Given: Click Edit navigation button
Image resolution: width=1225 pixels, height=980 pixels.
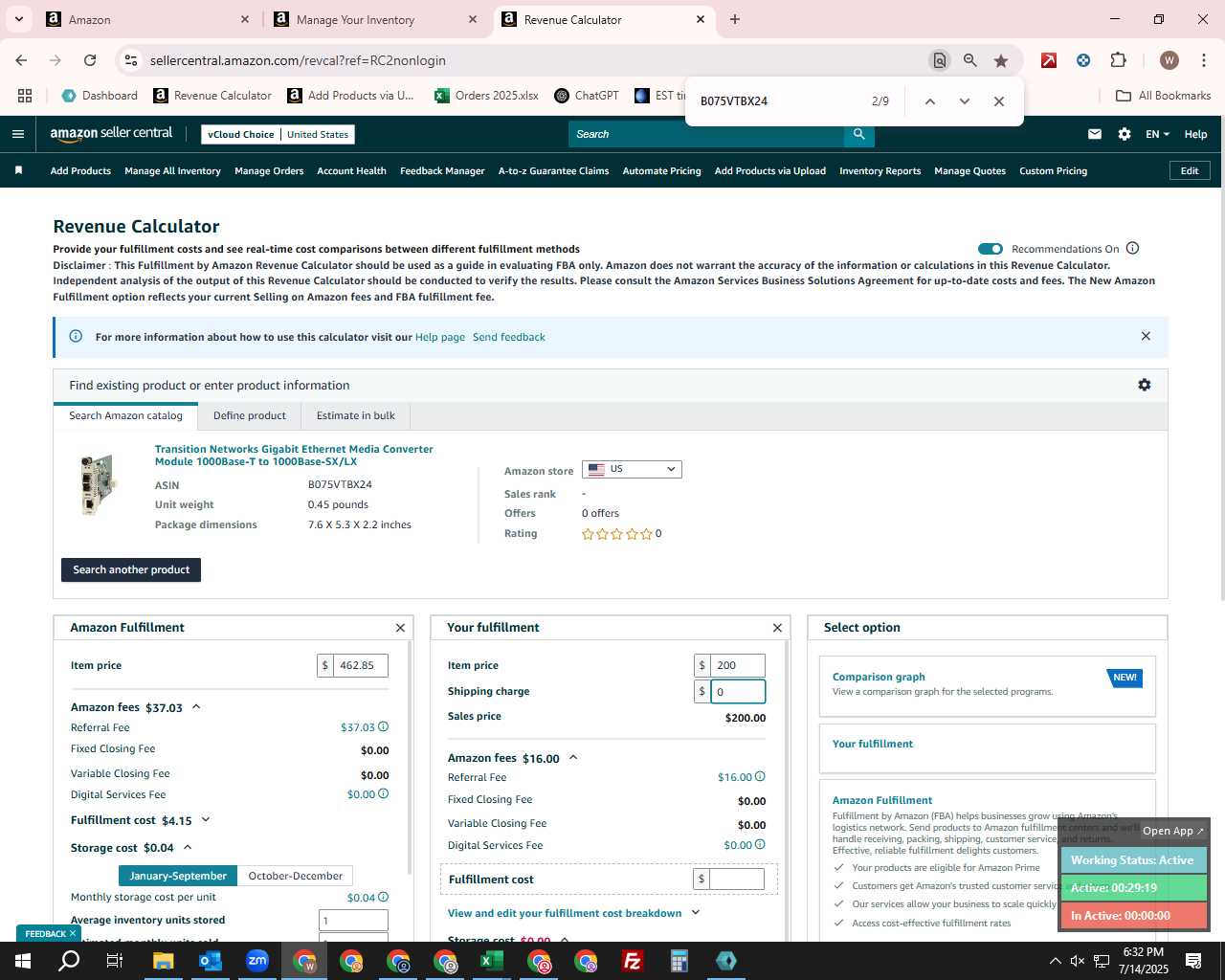Looking at the screenshot, I should (1190, 170).
